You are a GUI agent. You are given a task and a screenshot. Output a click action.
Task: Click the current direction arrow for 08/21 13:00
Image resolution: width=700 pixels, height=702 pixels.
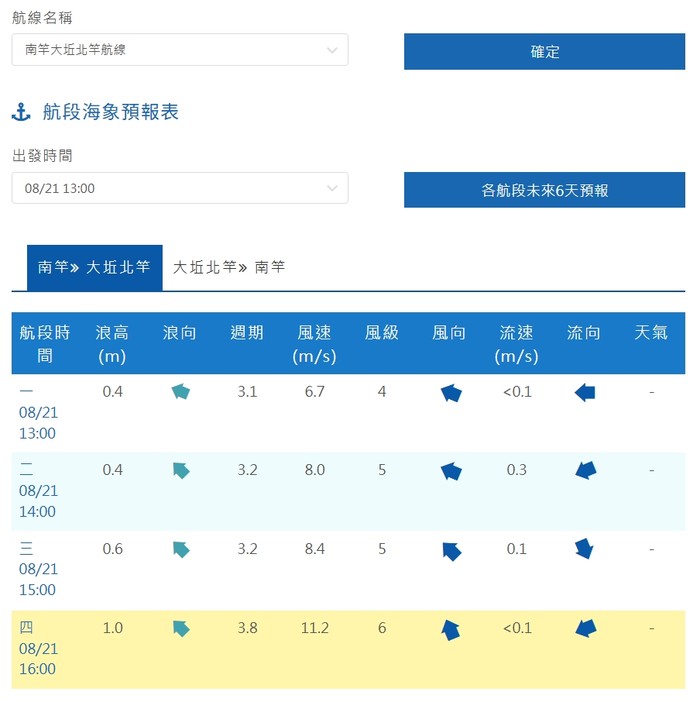(x=585, y=393)
